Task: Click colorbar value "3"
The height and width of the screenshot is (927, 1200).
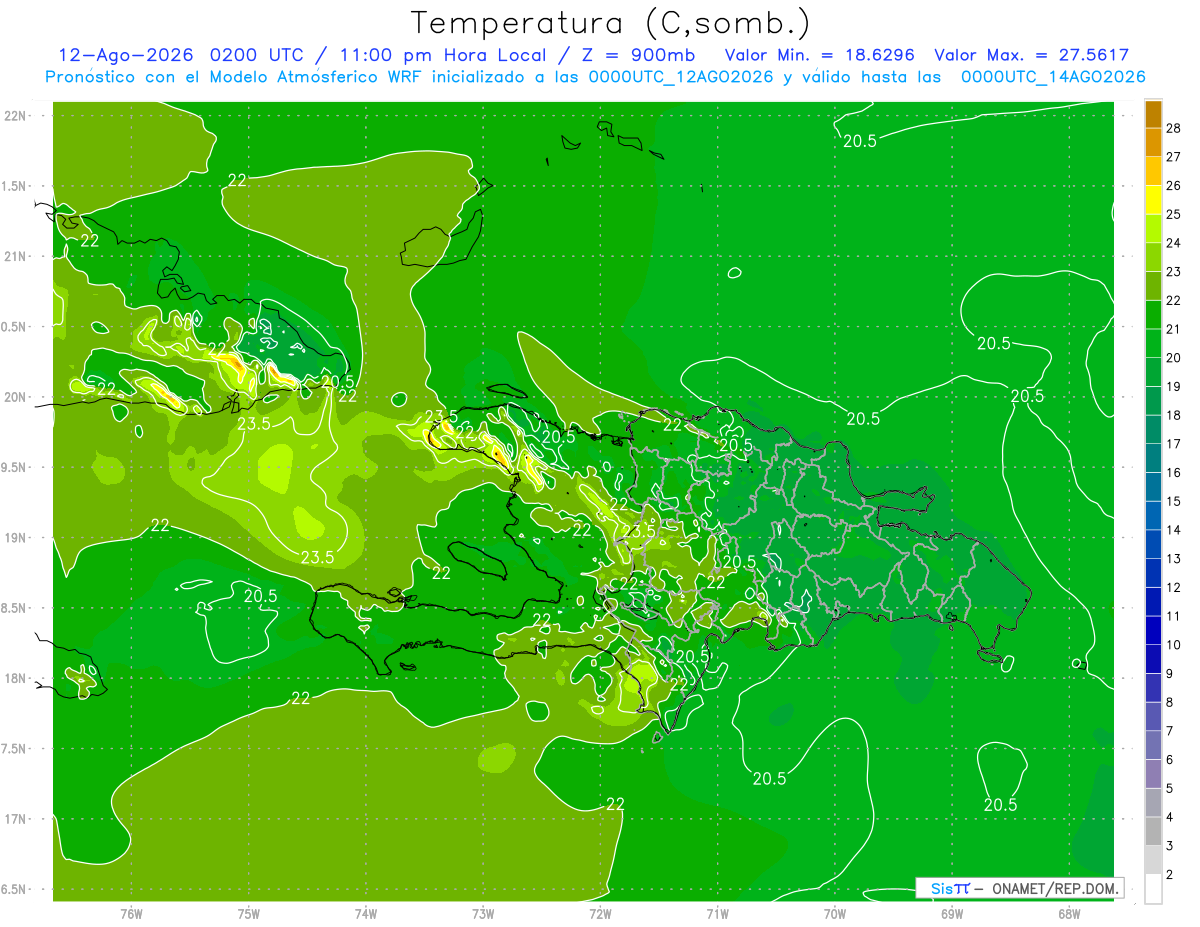Action: point(1169,846)
